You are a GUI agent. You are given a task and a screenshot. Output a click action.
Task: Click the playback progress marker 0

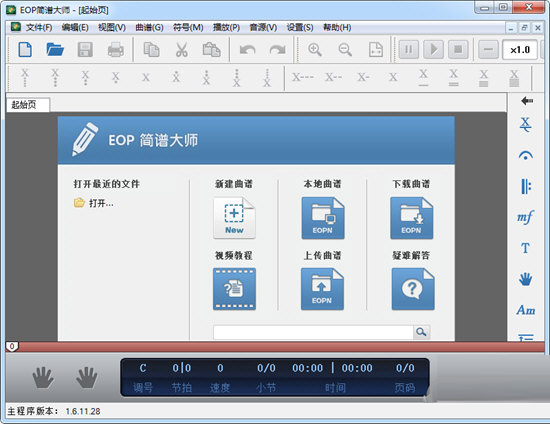[12, 347]
